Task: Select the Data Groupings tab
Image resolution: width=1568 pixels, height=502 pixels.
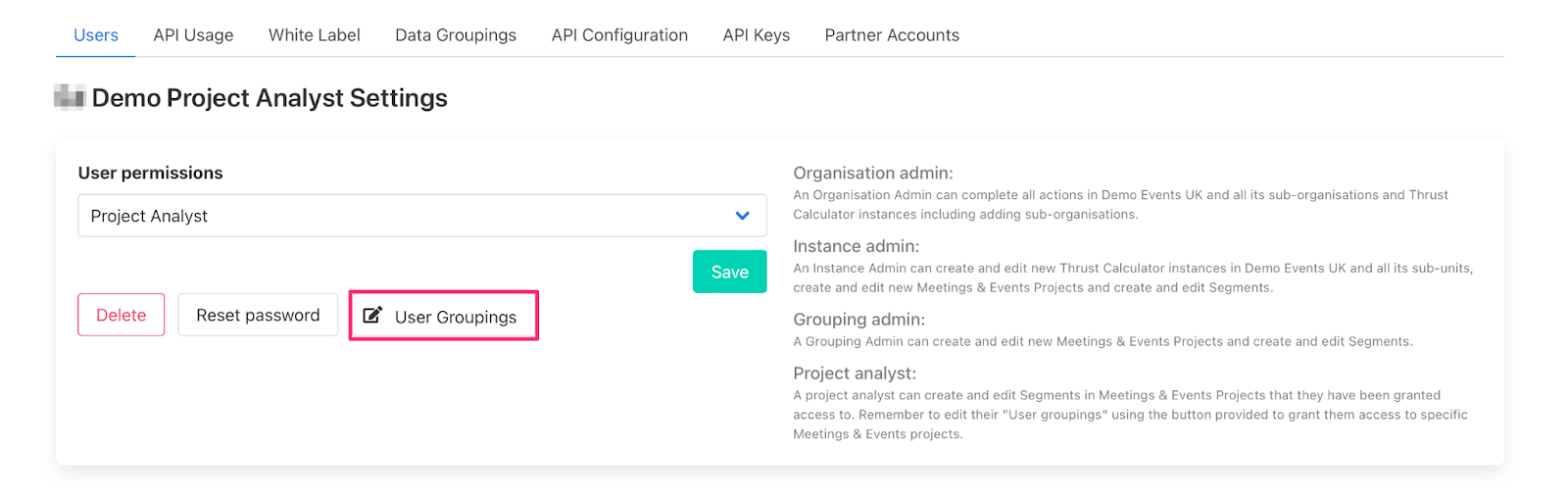Action: pyautogui.click(x=456, y=35)
